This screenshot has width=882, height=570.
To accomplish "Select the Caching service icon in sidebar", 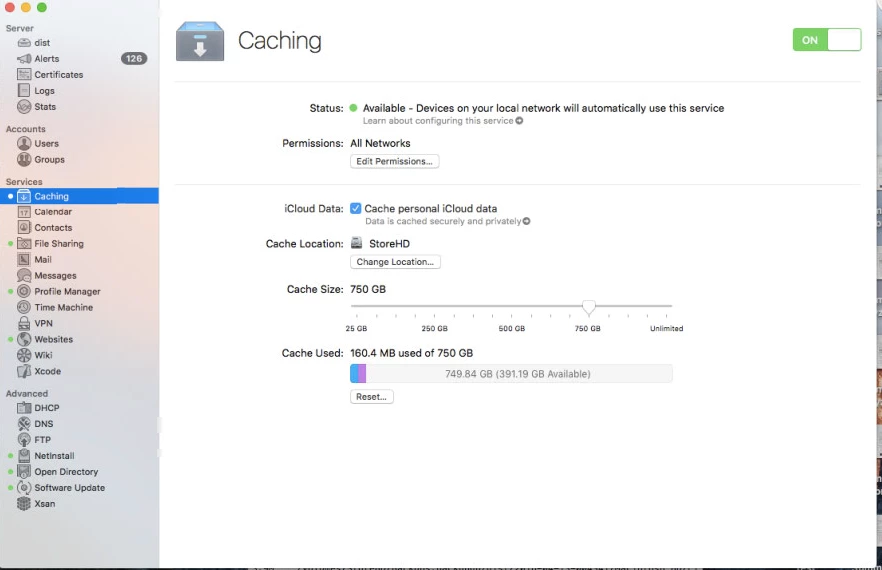I will coord(24,196).
